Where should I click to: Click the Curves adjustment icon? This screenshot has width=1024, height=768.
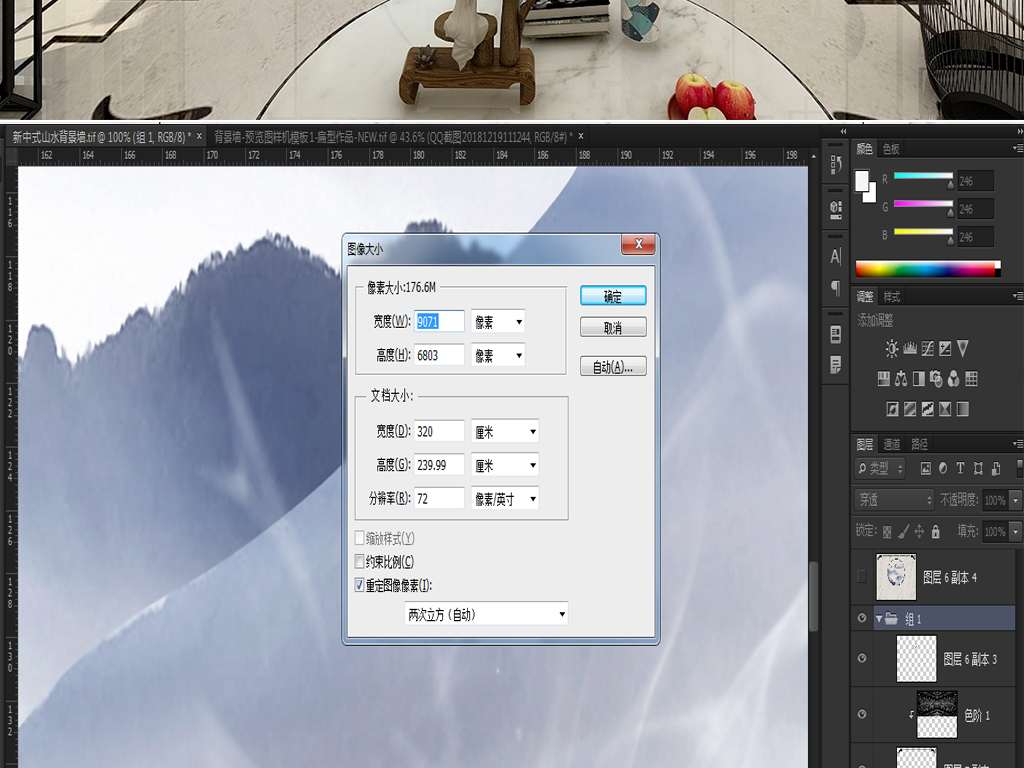(927, 349)
